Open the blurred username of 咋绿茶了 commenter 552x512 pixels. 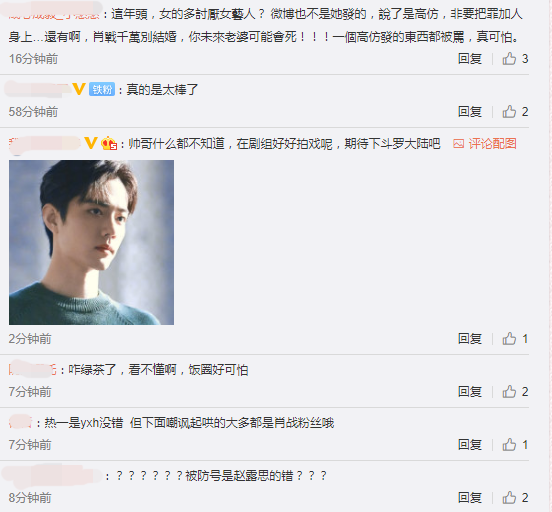pos(32,370)
